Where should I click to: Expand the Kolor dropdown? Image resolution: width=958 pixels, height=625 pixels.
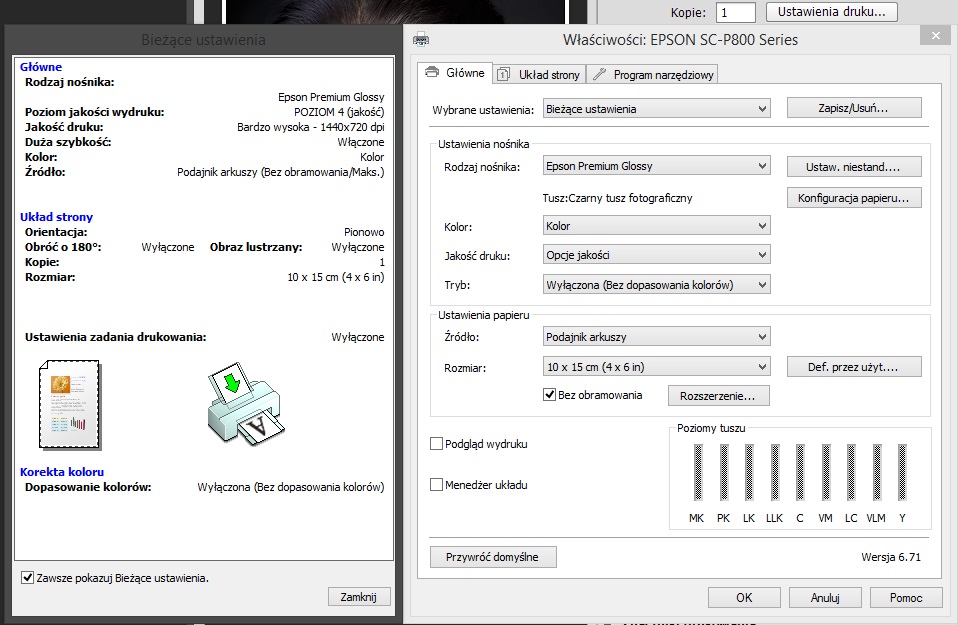coord(657,225)
